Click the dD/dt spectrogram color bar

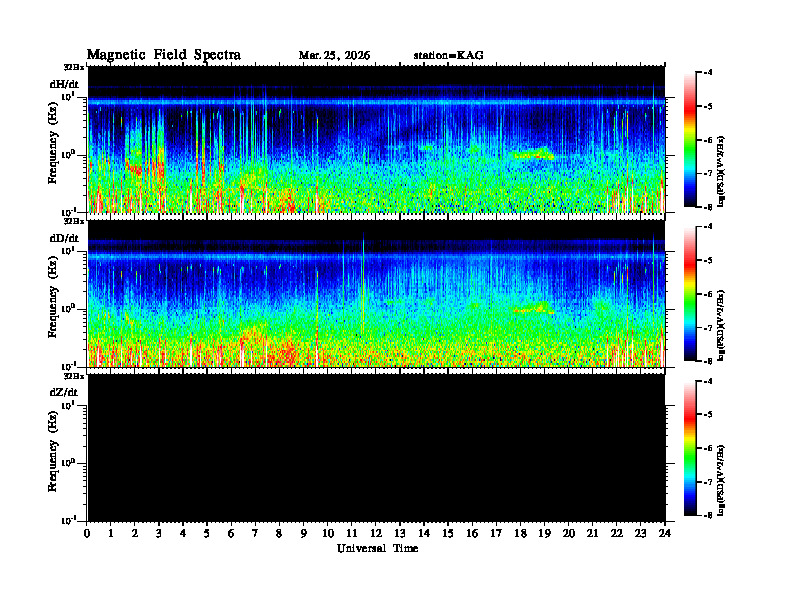tap(689, 294)
